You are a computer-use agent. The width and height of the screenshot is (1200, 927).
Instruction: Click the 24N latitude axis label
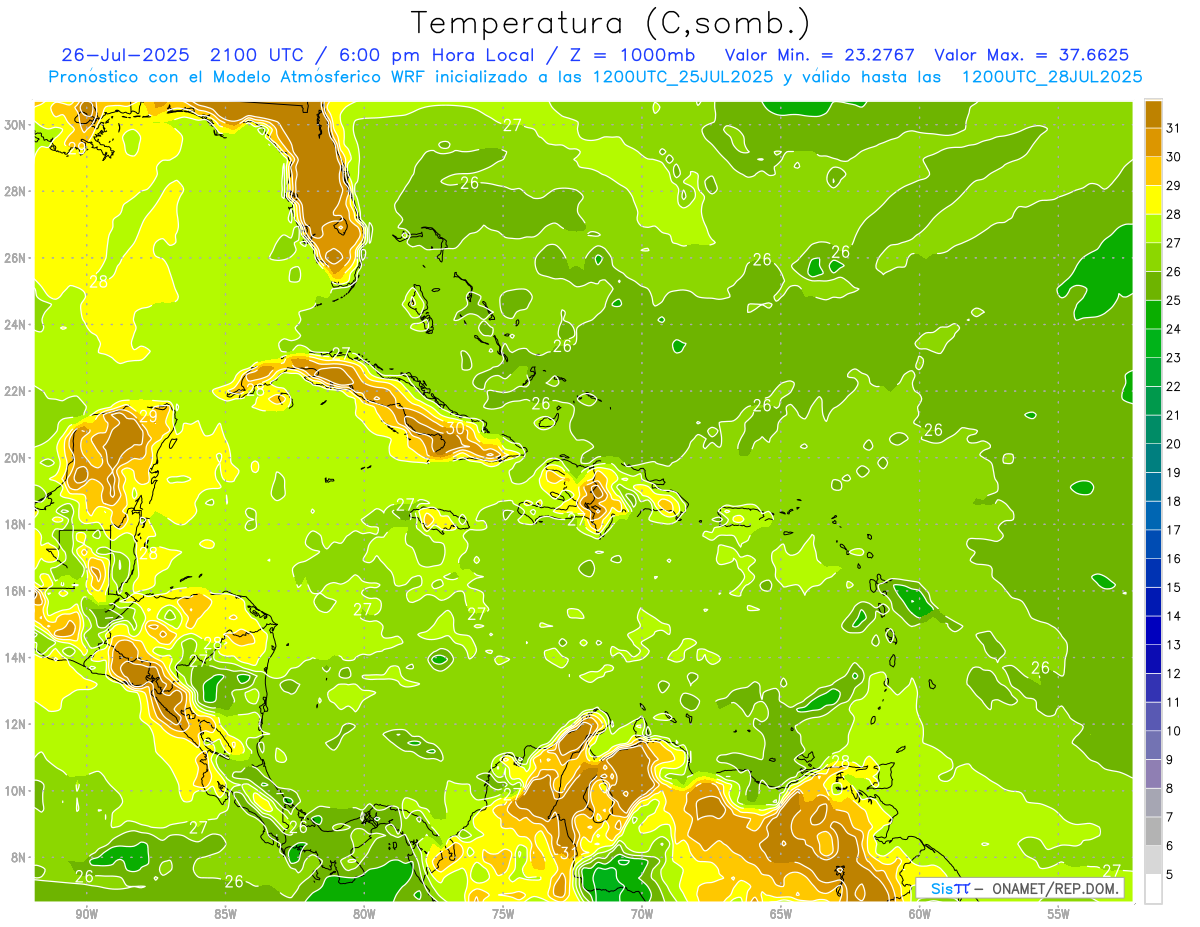[x=17, y=324]
